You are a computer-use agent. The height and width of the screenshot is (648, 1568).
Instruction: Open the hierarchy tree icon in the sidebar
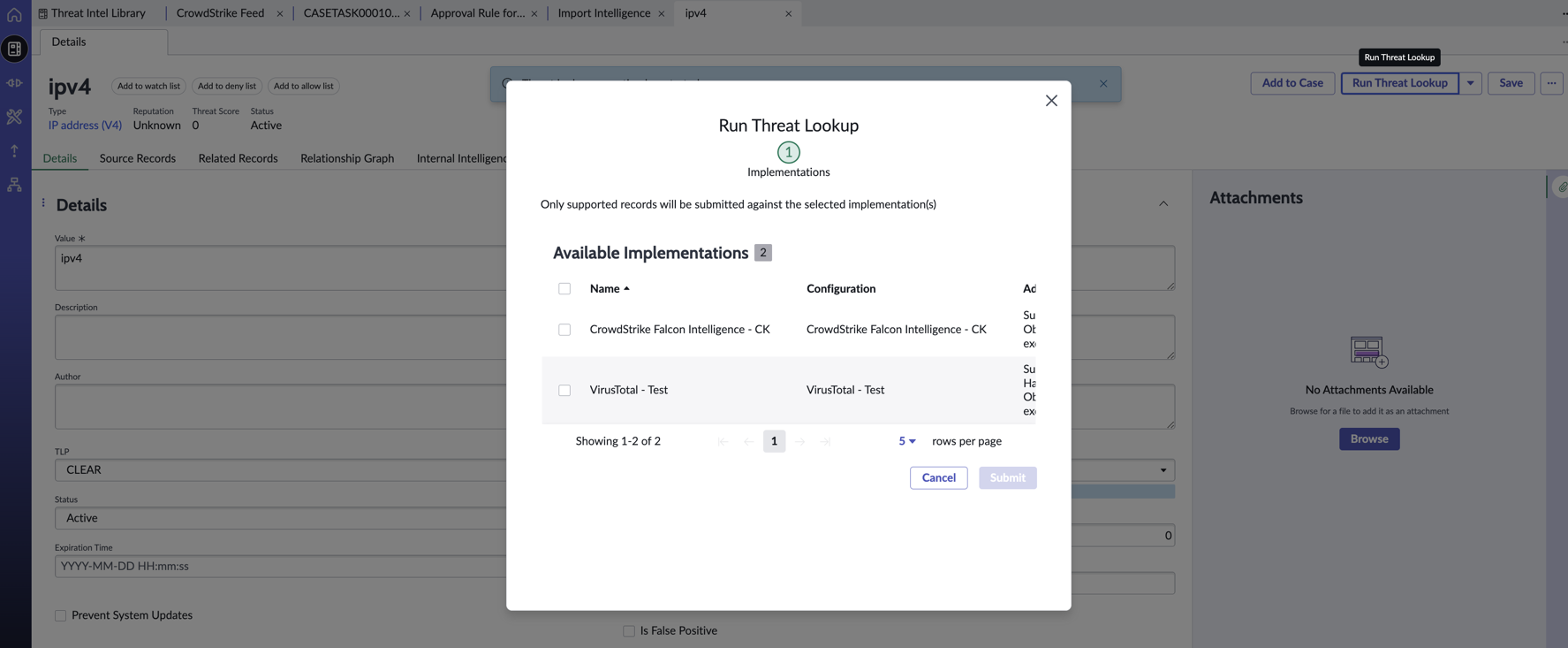14,185
